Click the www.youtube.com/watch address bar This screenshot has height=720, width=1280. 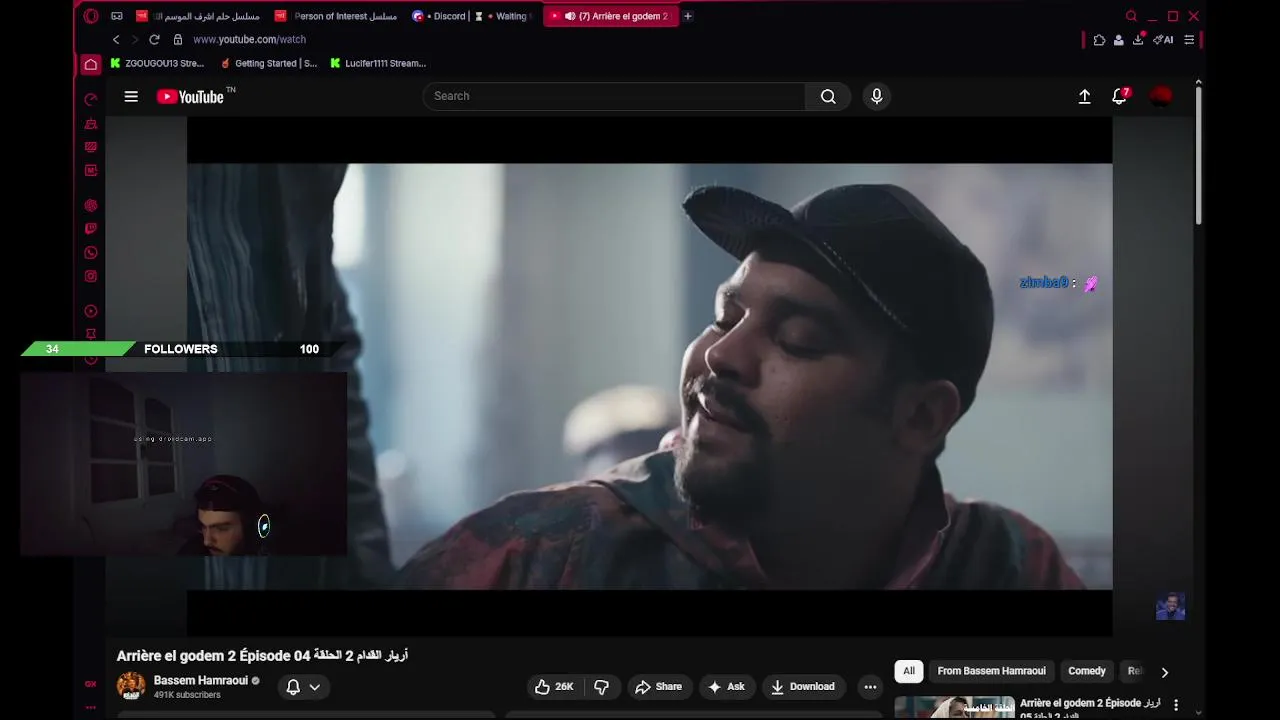point(249,39)
